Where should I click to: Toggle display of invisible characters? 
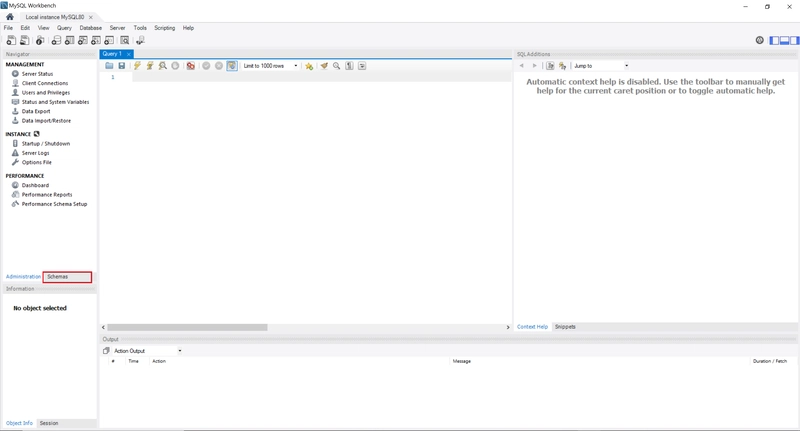tap(349, 66)
